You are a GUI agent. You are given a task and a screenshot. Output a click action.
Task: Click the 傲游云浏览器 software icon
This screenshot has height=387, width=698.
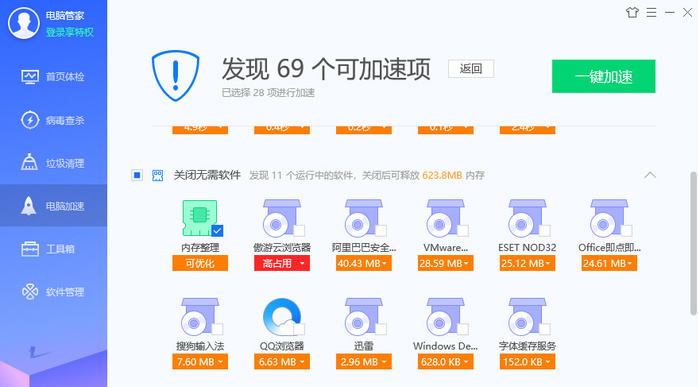pyautogui.click(x=281, y=218)
